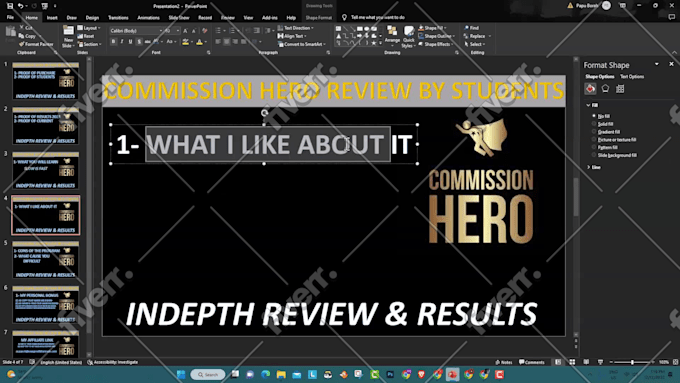Screen dimensions: 680x383
Task: Click the font color swatch button
Action: (x=199, y=42)
